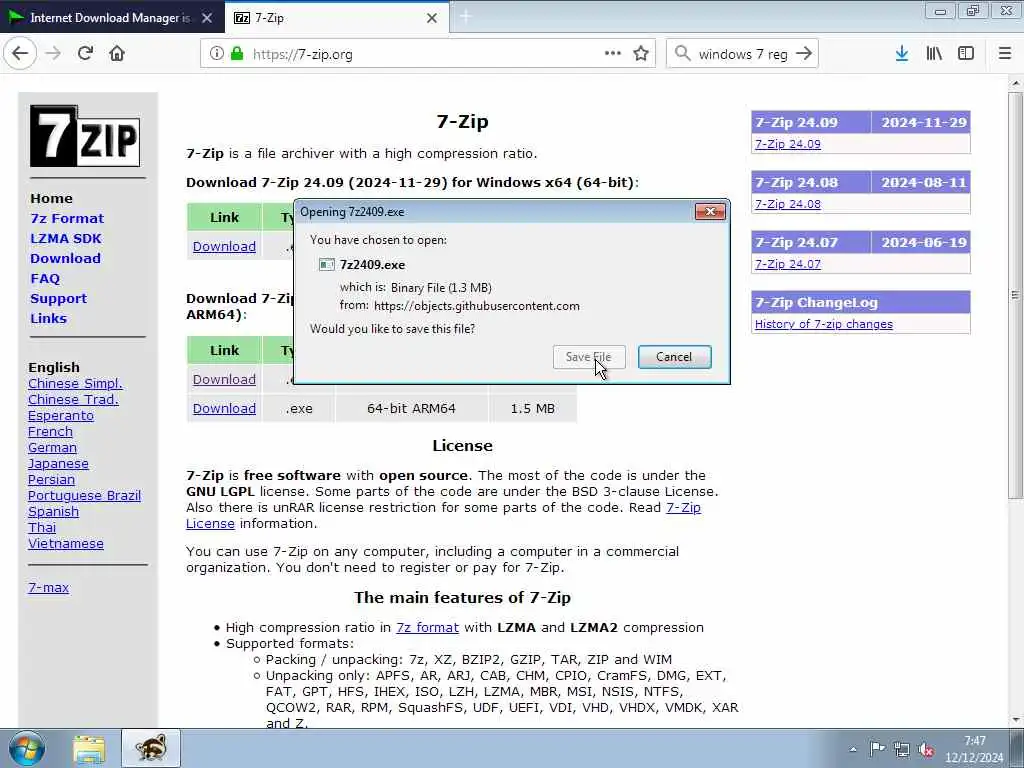1024x768 pixels.
Task: Switch language to Esperanto
Action: click(61, 415)
